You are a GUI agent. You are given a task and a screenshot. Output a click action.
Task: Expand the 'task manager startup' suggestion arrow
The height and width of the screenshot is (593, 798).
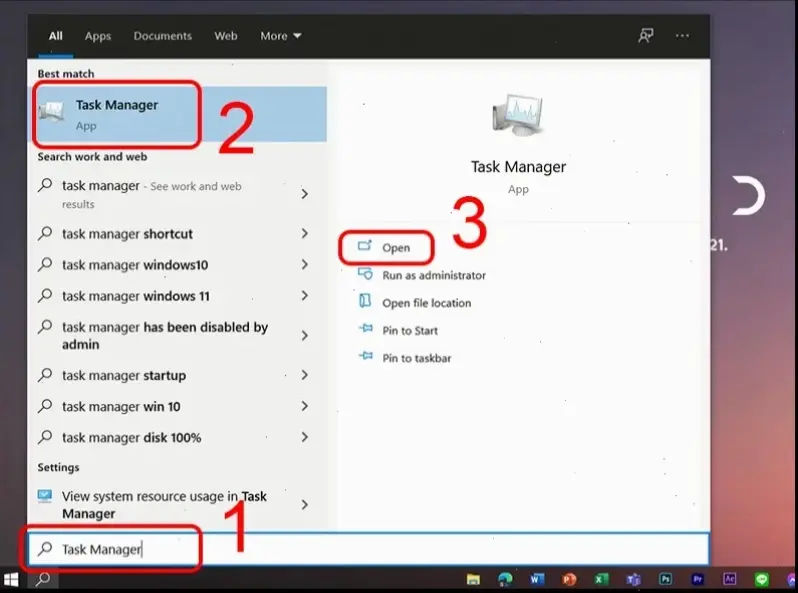click(x=304, y=375)
